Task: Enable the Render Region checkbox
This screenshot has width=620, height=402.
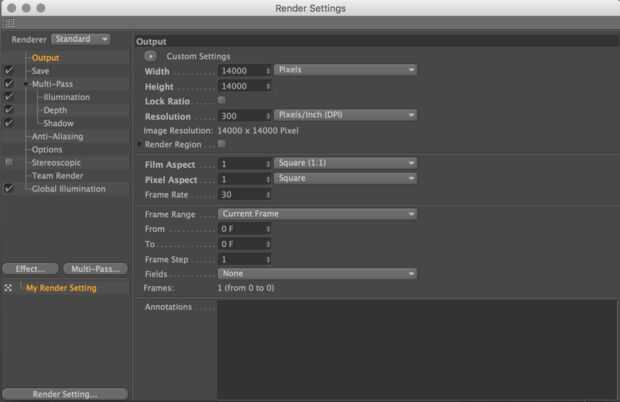Action: 221,144
